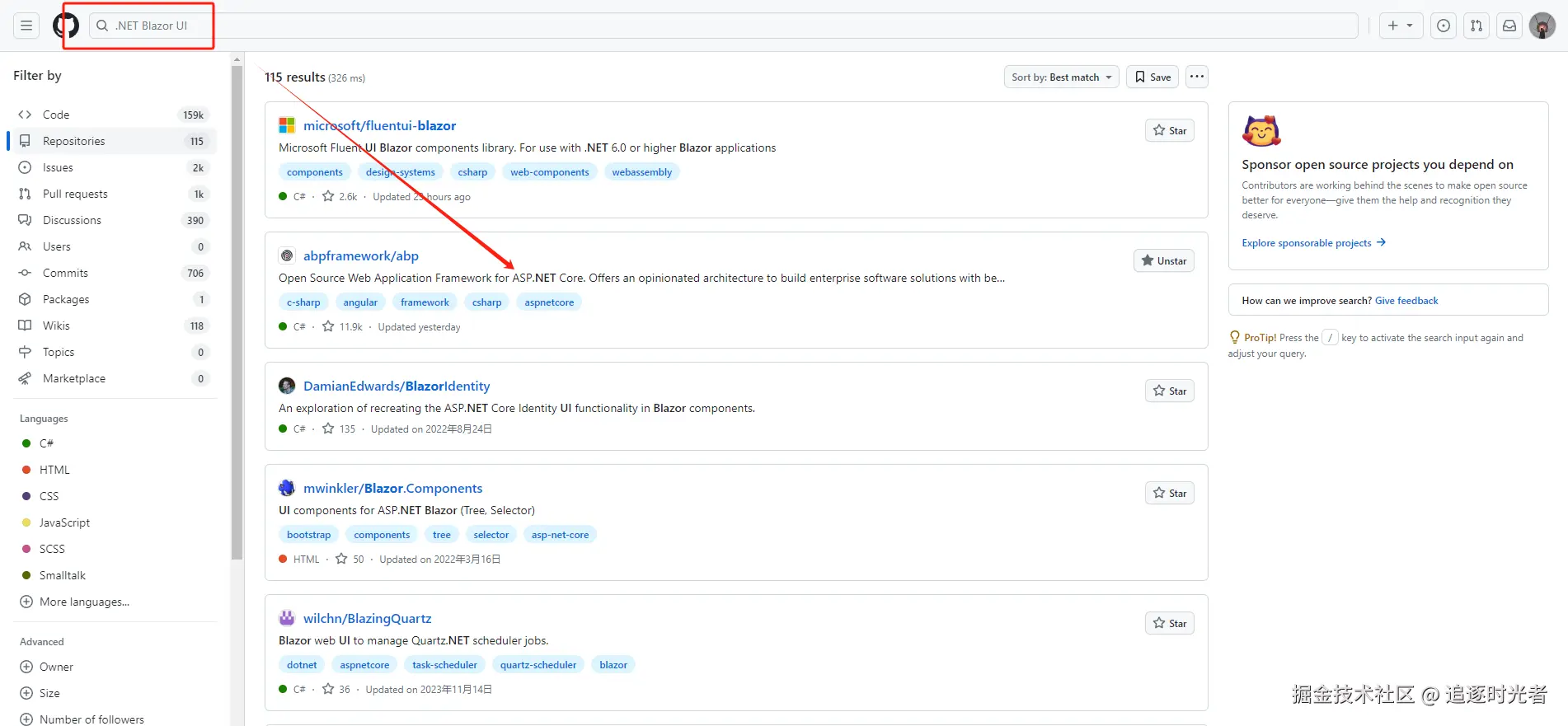
Task: Click the bootstrap topic tag
Action: (308, 535)
